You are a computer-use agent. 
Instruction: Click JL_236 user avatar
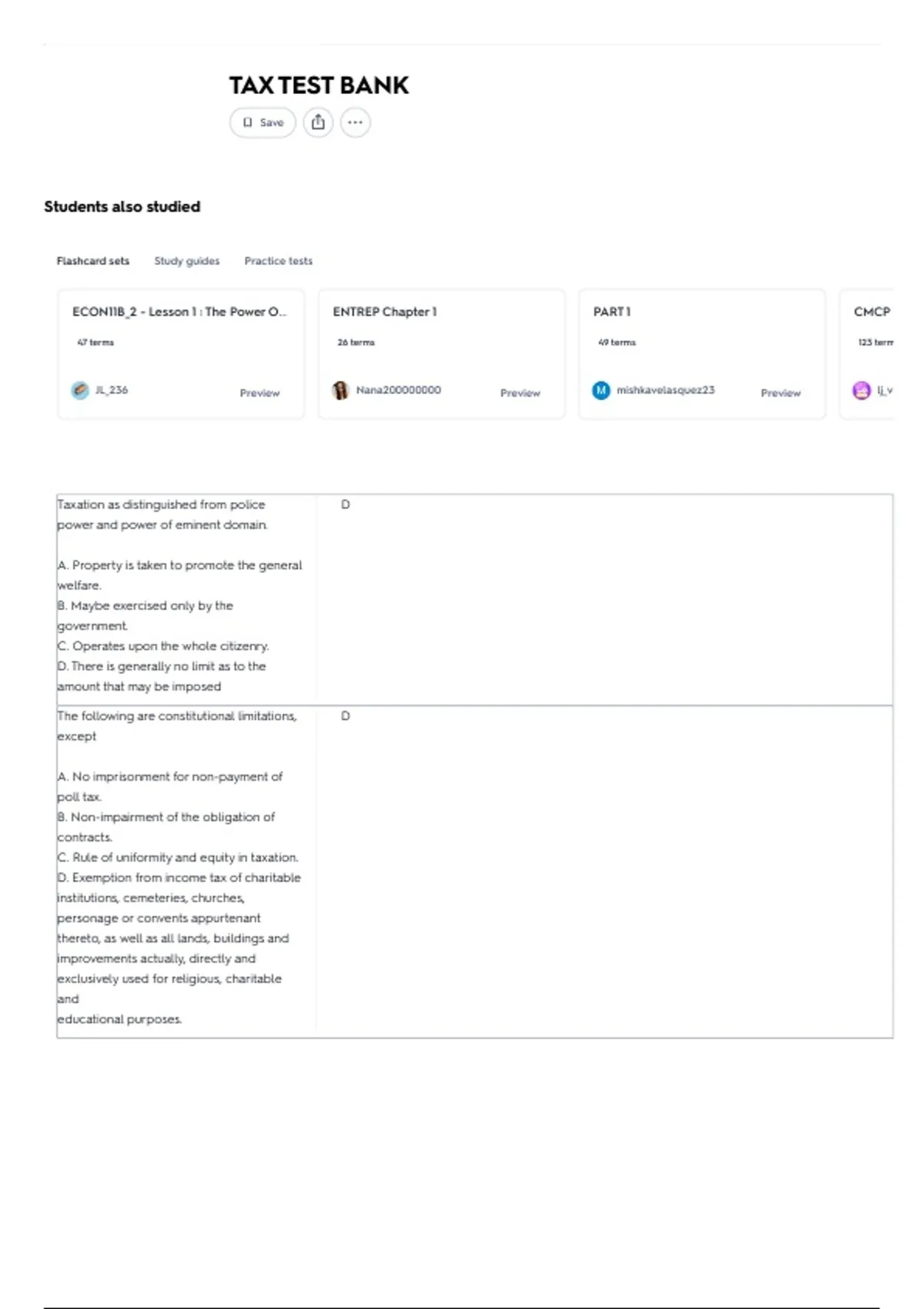(x=80, y=390)
